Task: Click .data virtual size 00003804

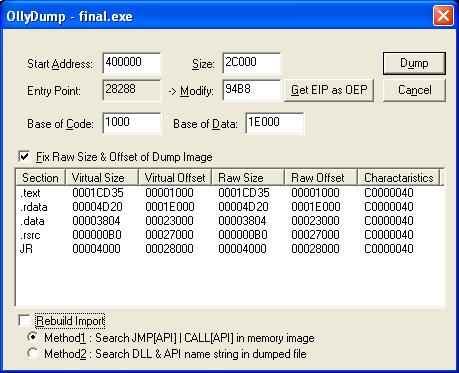Action: 96,221
